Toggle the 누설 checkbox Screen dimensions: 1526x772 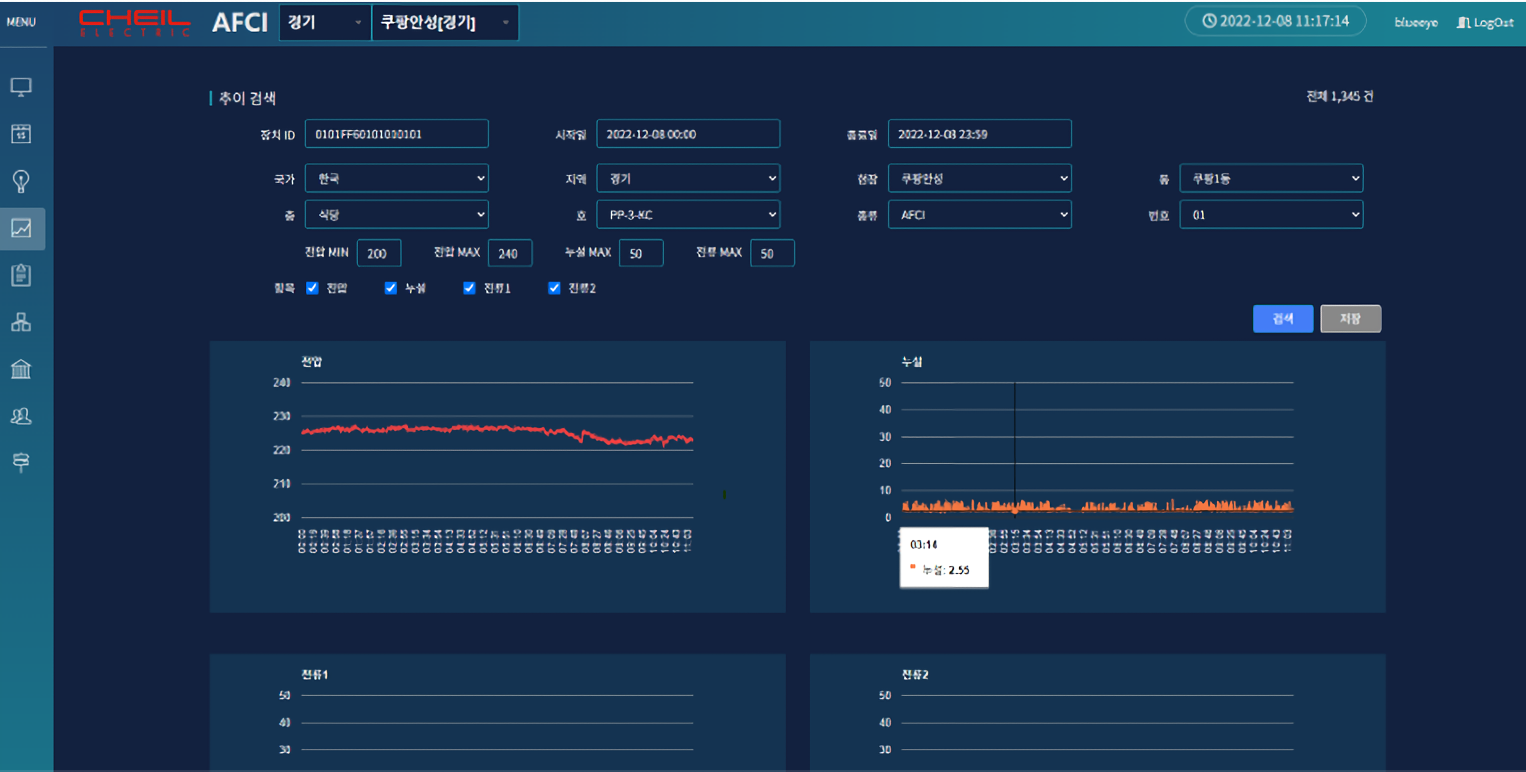pyautogui.click(x=391, y=288)
